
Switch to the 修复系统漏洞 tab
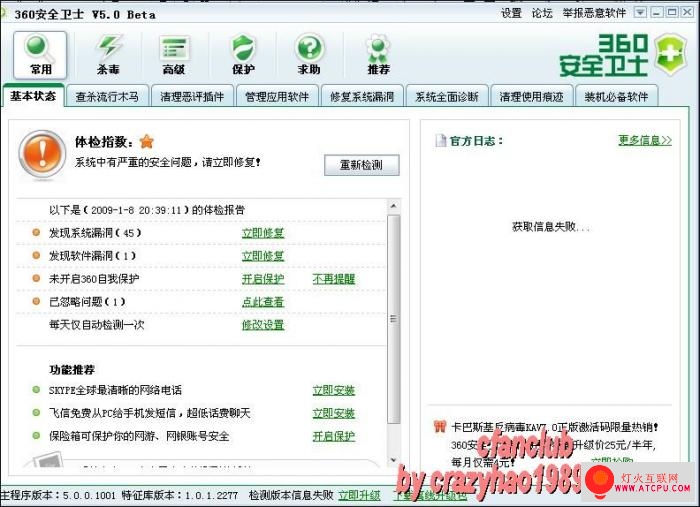click(362, 96)
